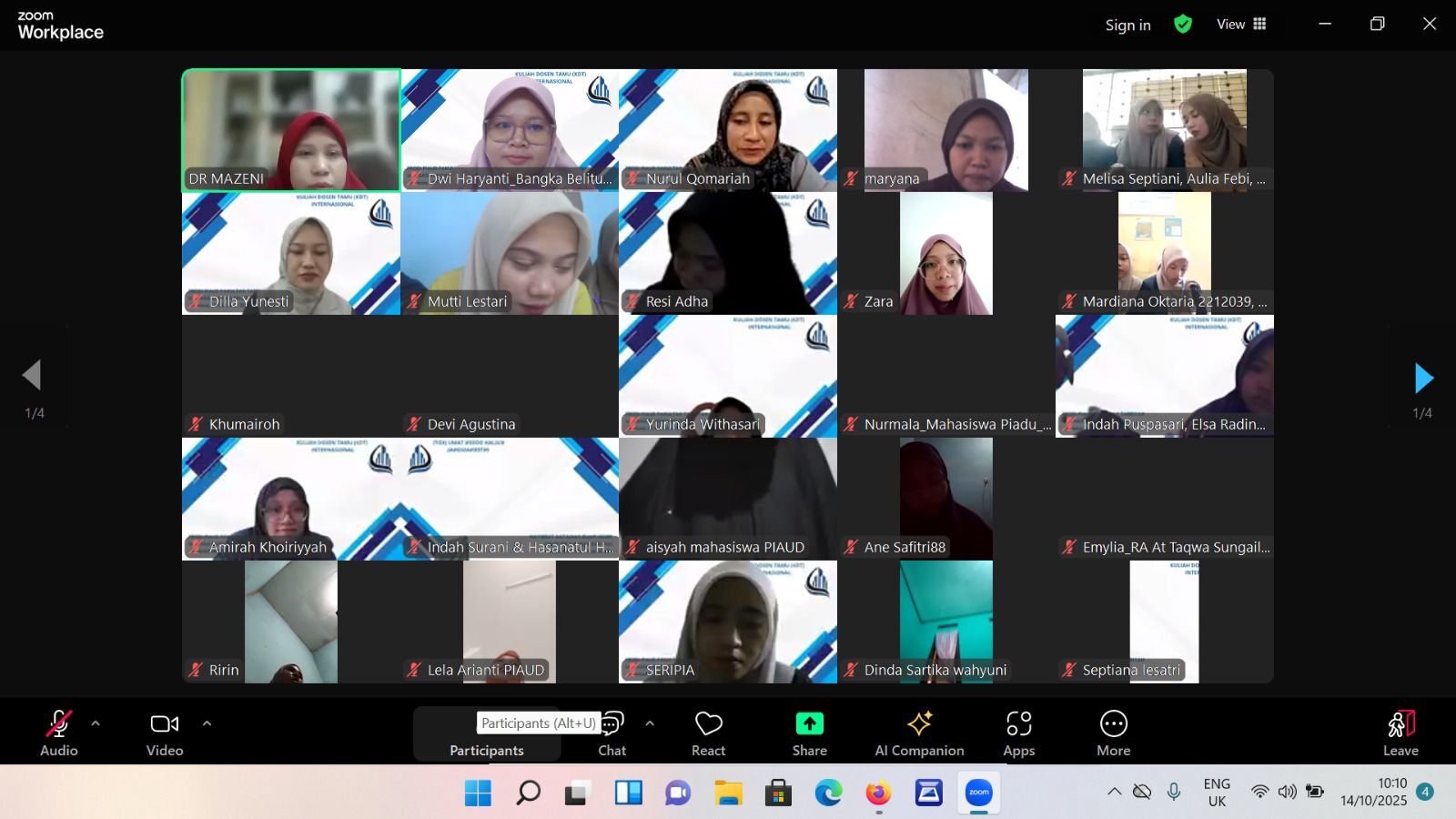1456x819 pixels.
Task: Expand chat options arrow beside Chat
Action: 650,724
